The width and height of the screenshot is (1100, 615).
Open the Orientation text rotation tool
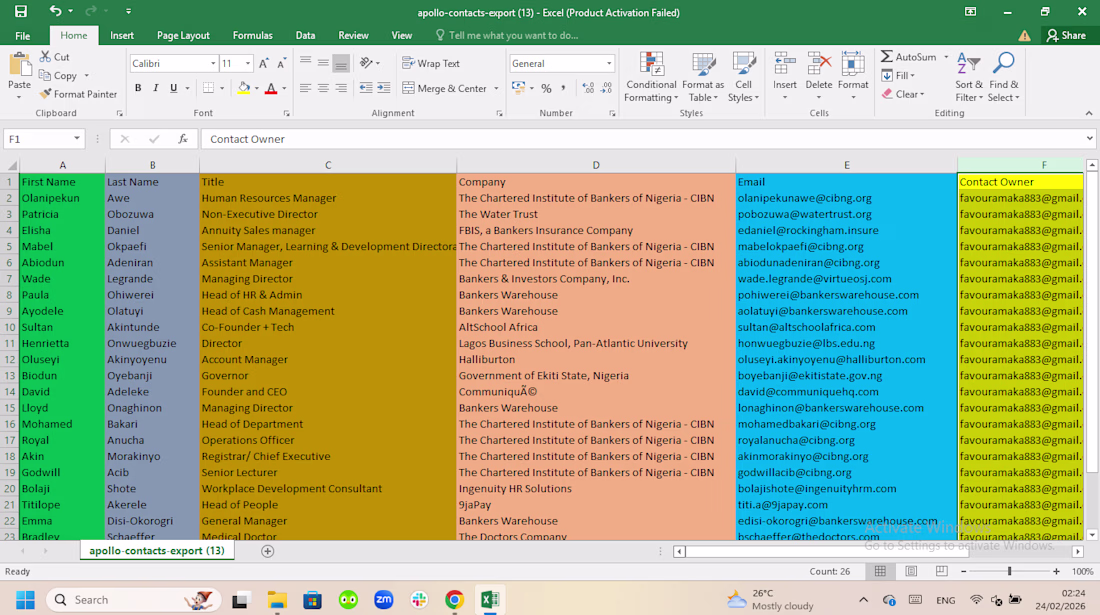[366, 63]
